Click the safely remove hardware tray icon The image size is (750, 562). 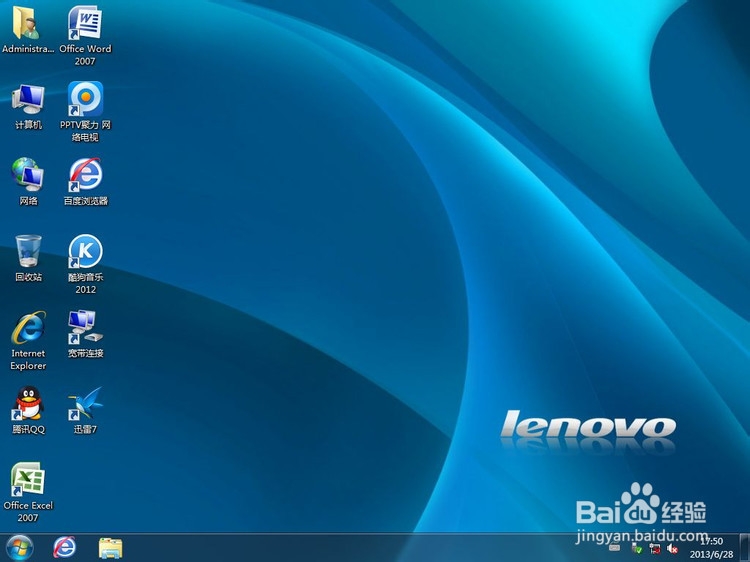tap(637, 549)
